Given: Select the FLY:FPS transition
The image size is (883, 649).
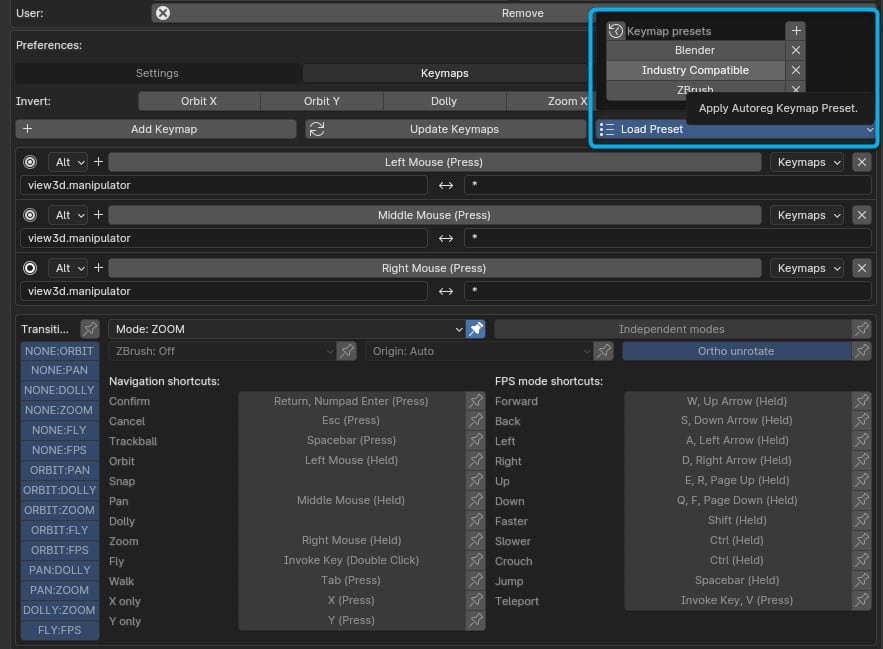Looking at the screenshot, I should (x=59, y=630).
